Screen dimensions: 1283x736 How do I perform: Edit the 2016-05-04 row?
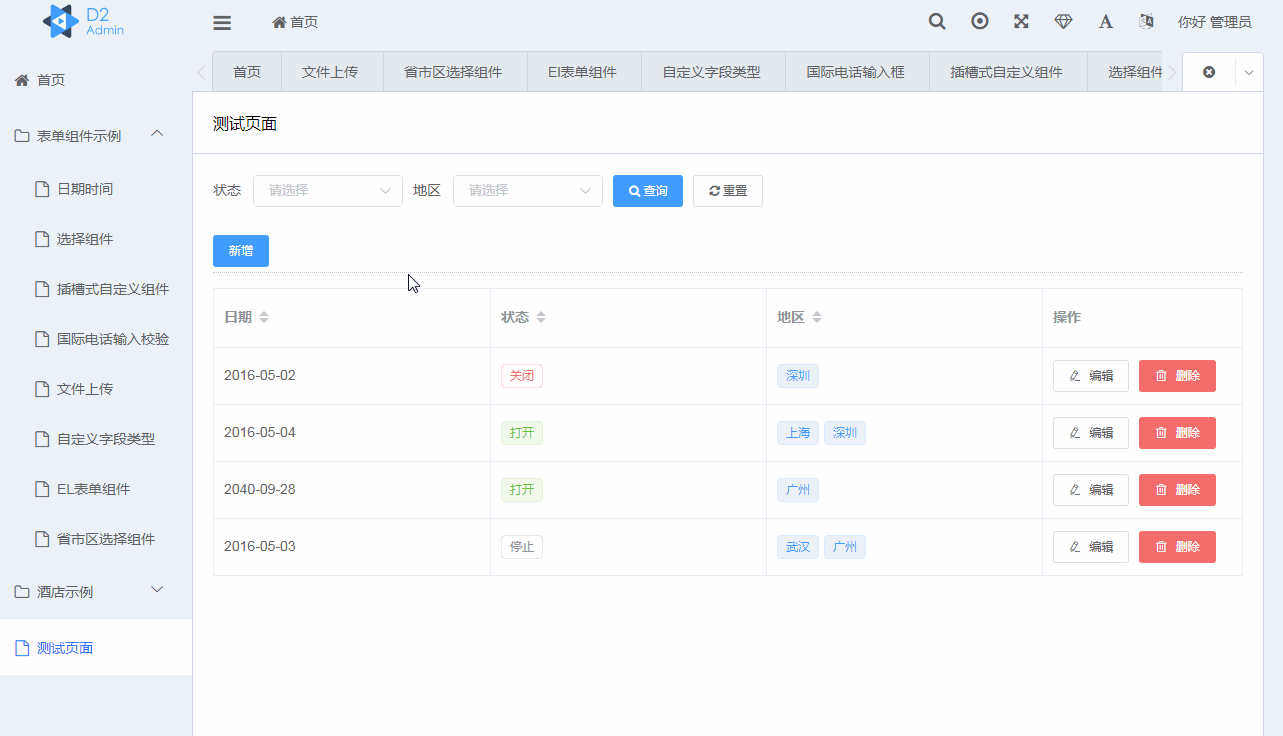(x=1091, y=433)
